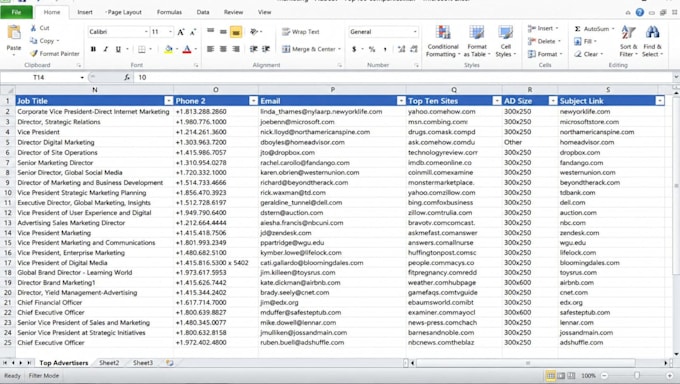Open Sort & Filter menu
The width and height of the screenshot is (680, 384).
click(x=628, y=41)
